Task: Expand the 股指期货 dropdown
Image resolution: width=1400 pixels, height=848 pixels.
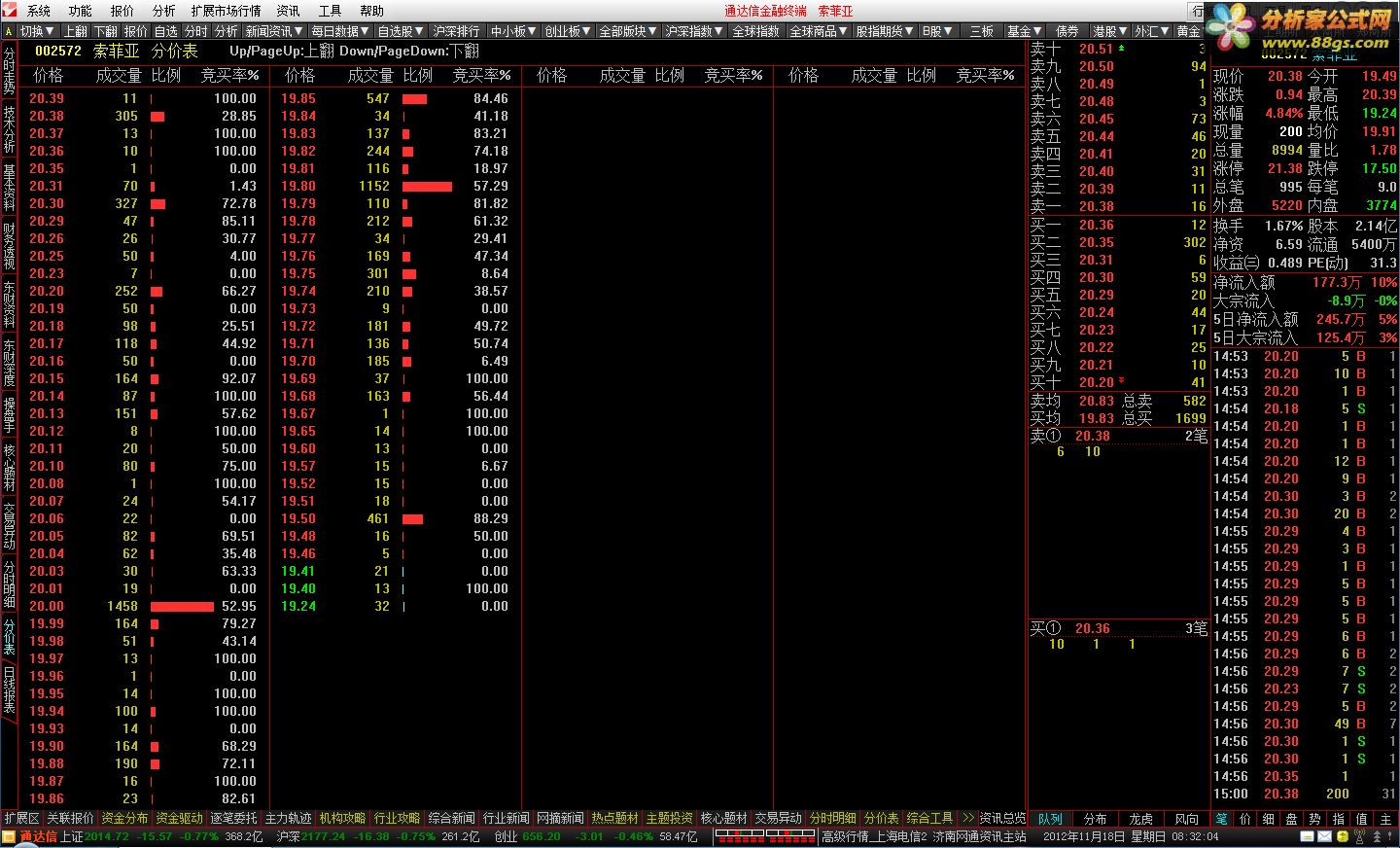Action: tap(886, 31)
